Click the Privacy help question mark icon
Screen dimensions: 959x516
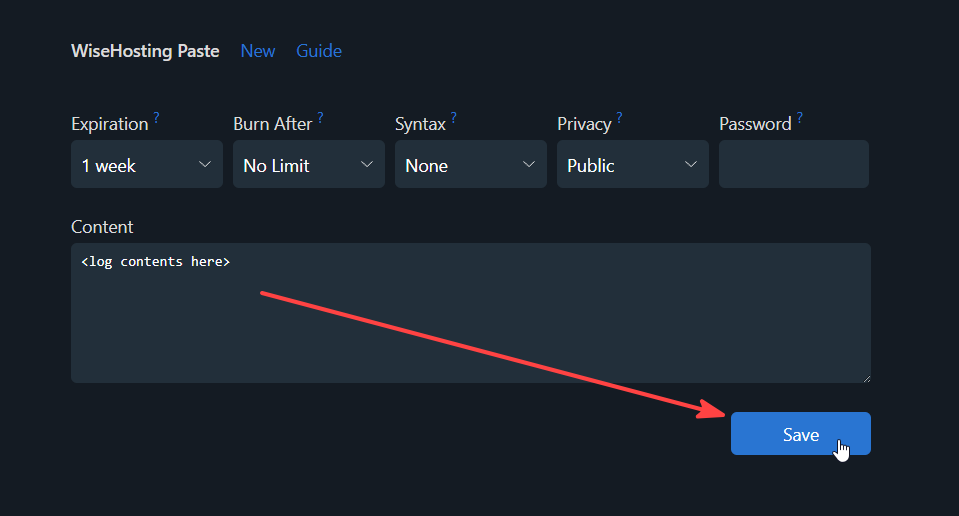619,117
